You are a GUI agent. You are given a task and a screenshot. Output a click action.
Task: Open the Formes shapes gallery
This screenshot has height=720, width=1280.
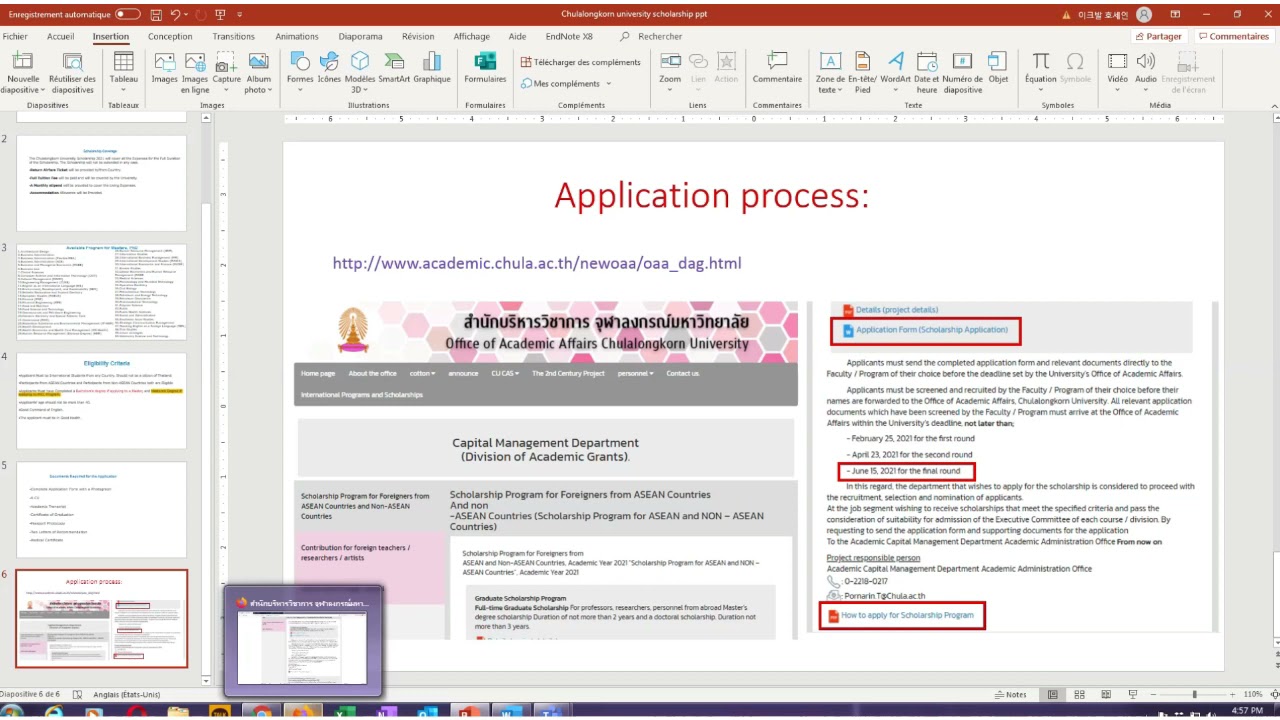coord(300,68)
